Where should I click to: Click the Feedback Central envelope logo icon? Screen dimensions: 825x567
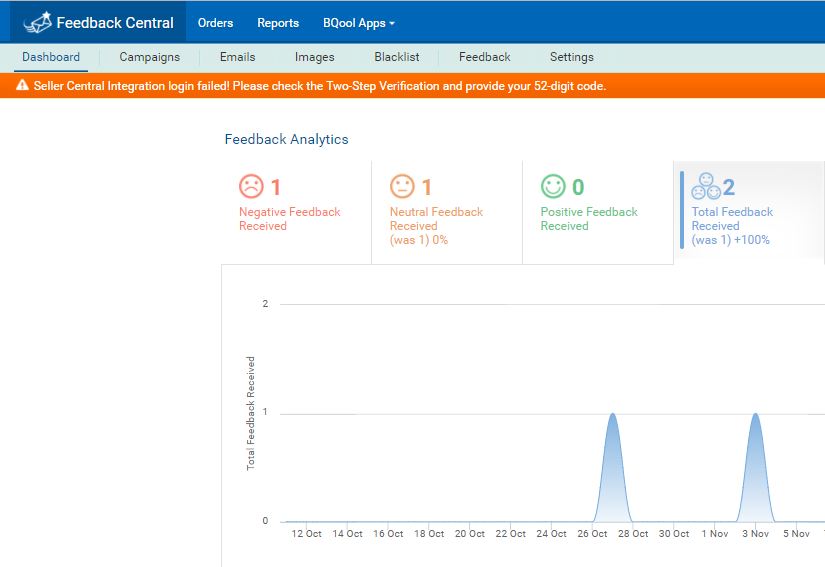[x=38, y=22]
